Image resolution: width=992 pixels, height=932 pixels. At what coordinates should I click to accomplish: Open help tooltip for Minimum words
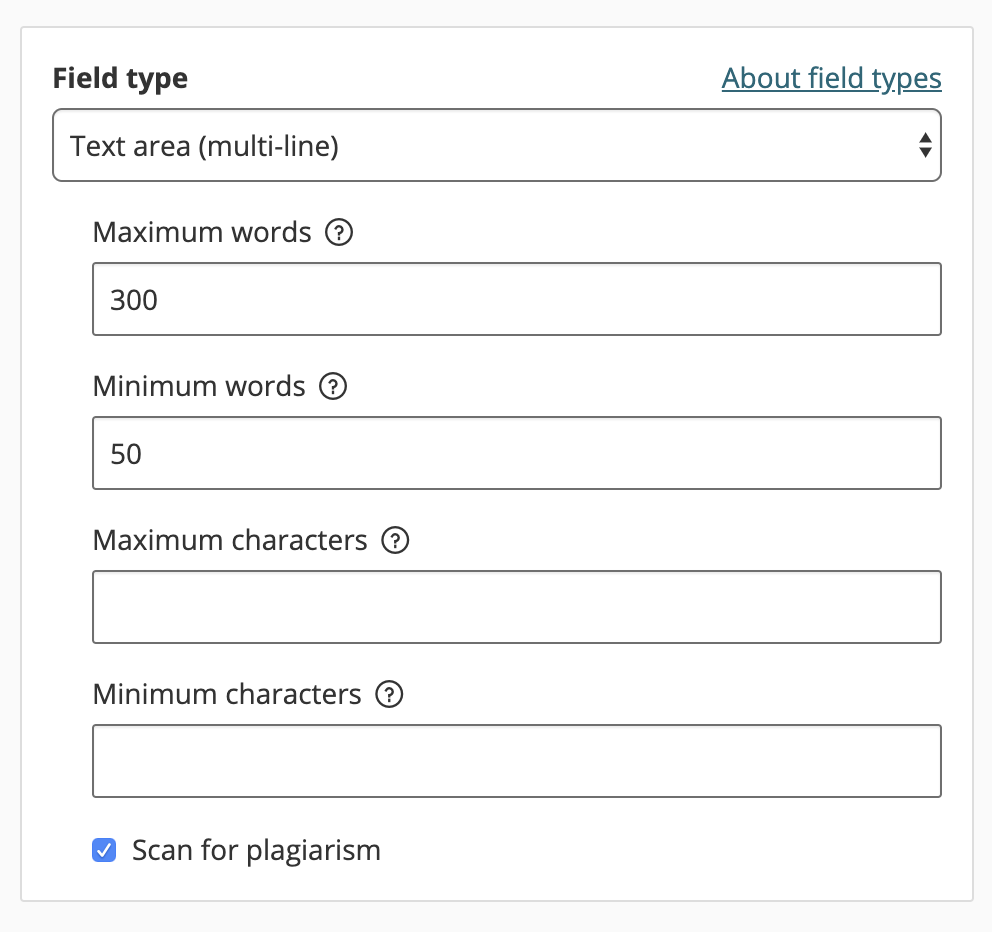click(x=332, y=387)
